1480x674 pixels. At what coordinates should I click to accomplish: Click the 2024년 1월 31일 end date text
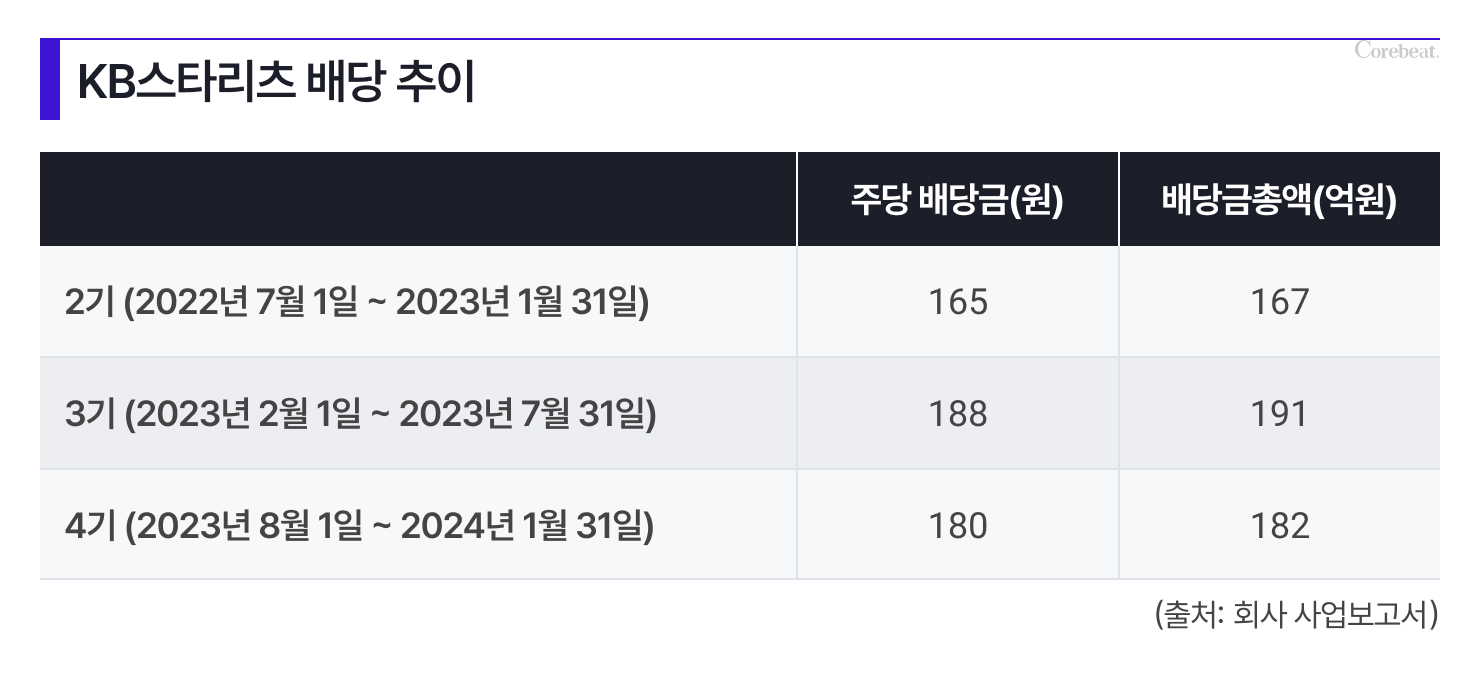(521, 526)
